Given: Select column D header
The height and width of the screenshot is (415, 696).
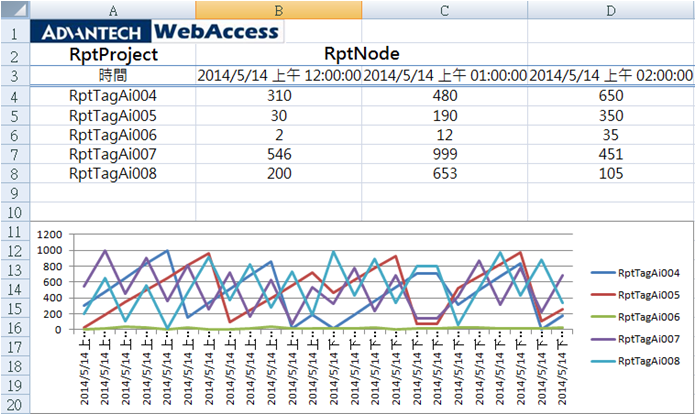Looking at the screenshot, I should (x=609, y=9).
